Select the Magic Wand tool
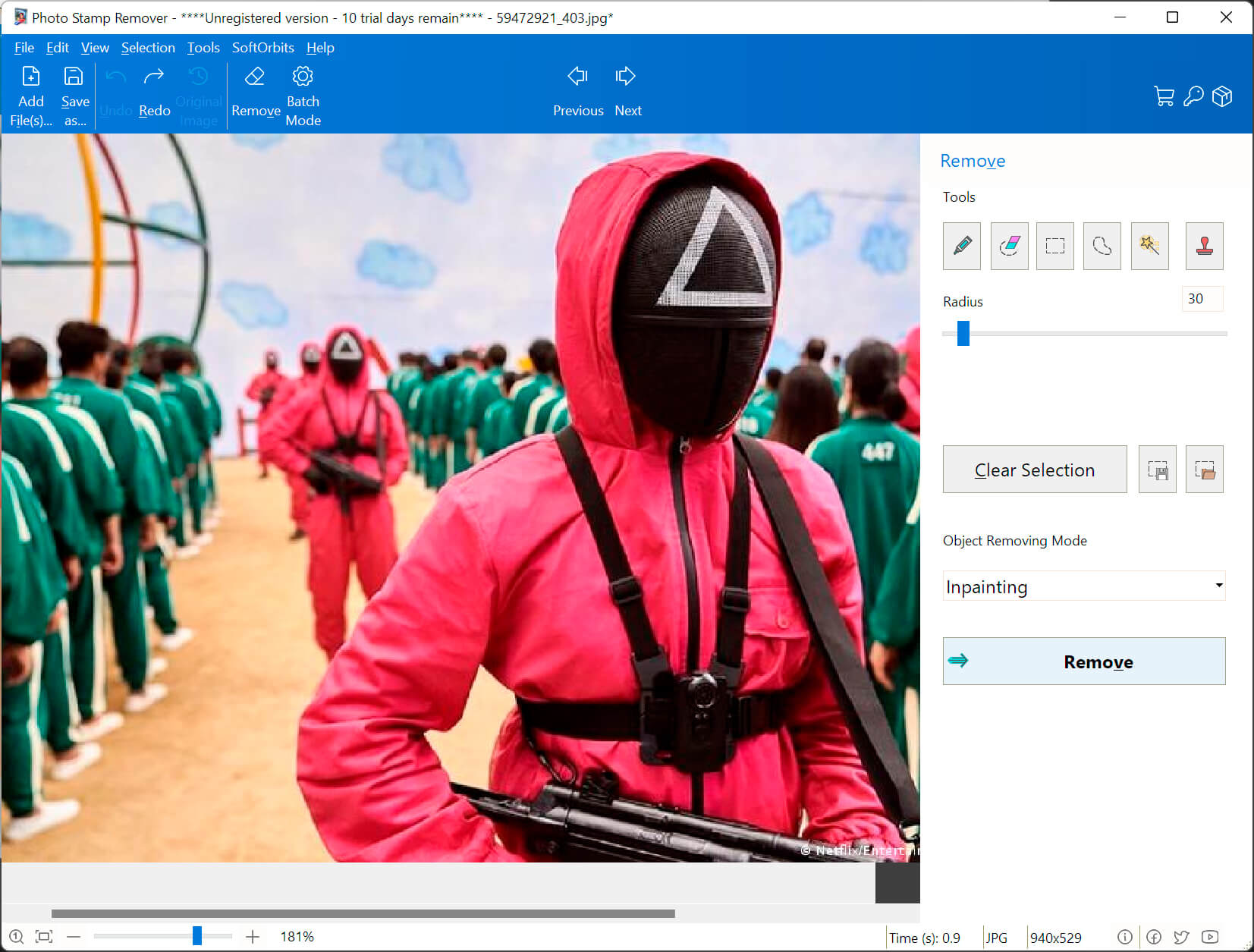This screenshot has width=1254, height=952. tap(1149, 246)
